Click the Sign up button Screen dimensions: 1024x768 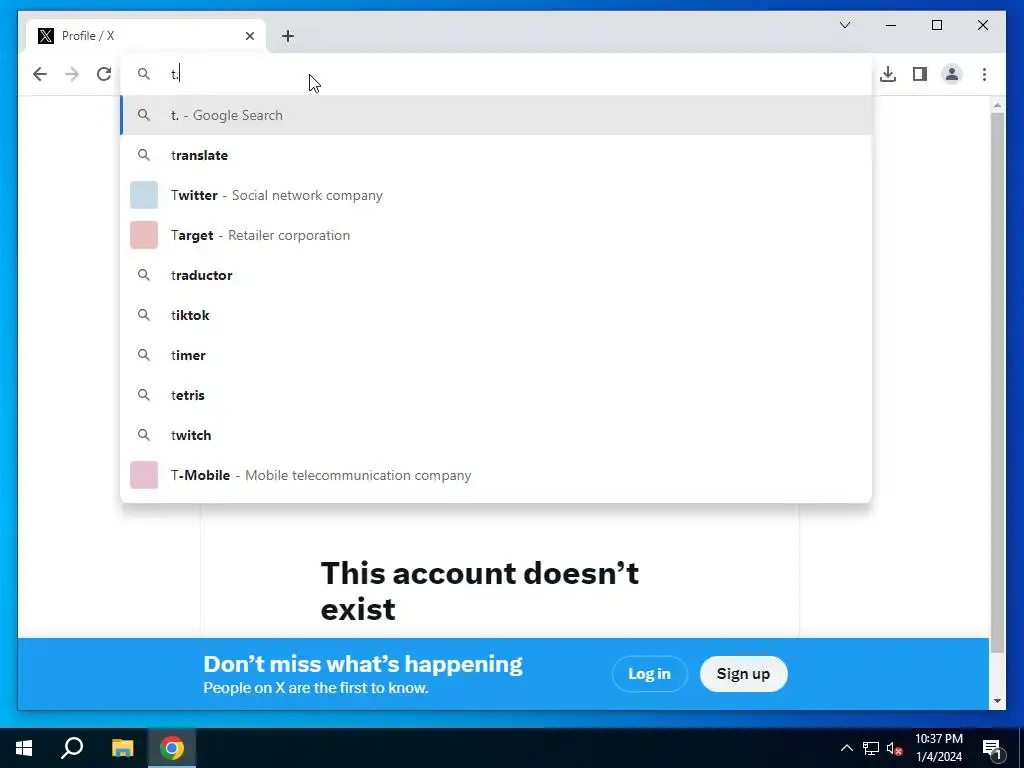743,674
